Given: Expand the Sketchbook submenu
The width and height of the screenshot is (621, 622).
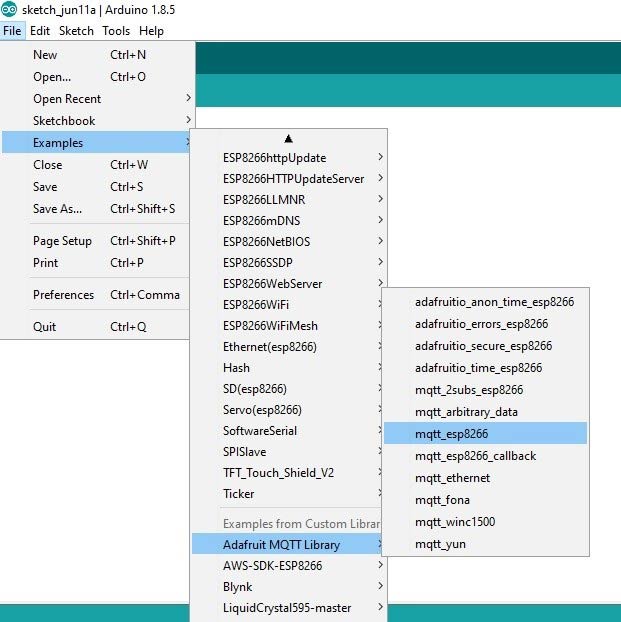Looking at the screenshot, I should pos(95,121).
